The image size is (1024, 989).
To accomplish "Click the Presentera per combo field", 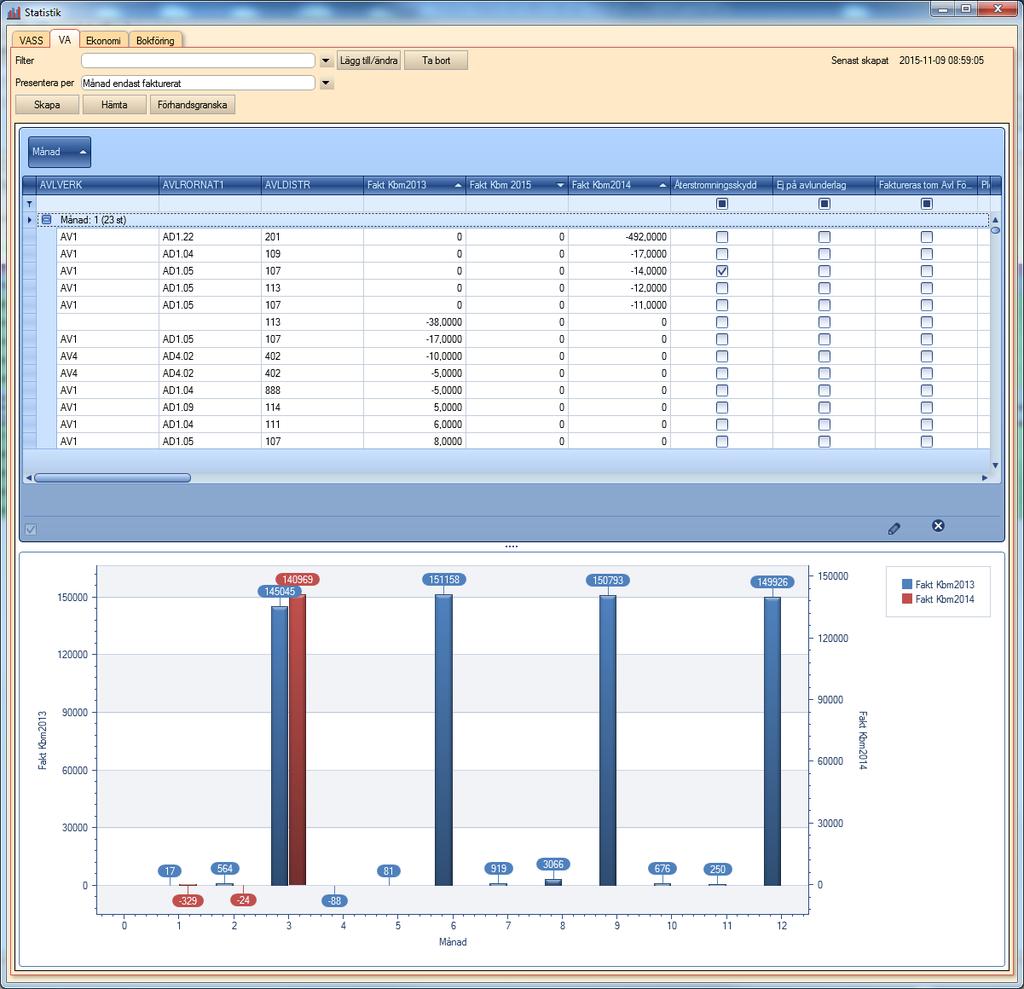I will (198, 84).
